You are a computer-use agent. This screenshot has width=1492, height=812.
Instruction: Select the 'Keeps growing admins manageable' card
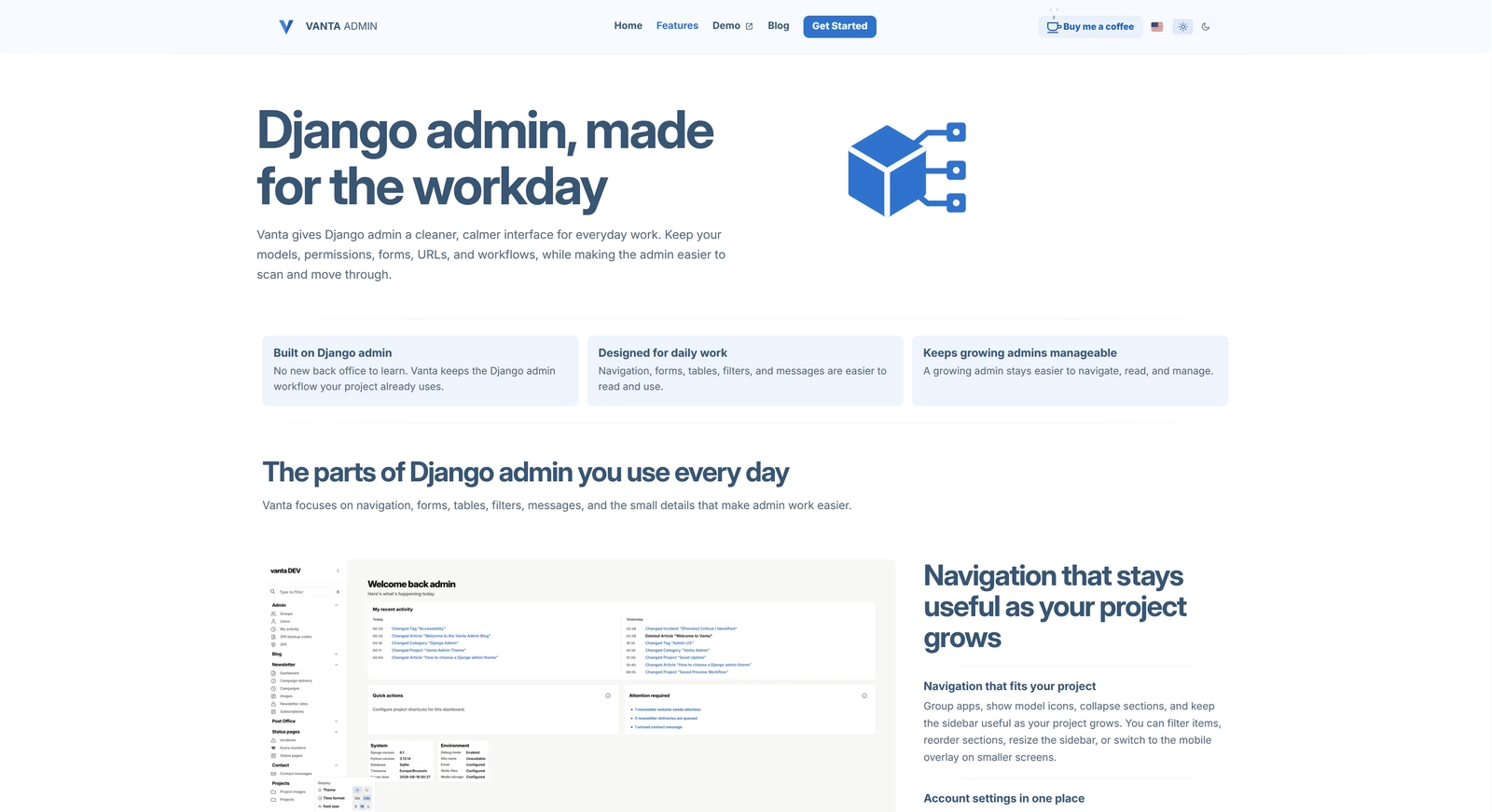click(1070, 370)
